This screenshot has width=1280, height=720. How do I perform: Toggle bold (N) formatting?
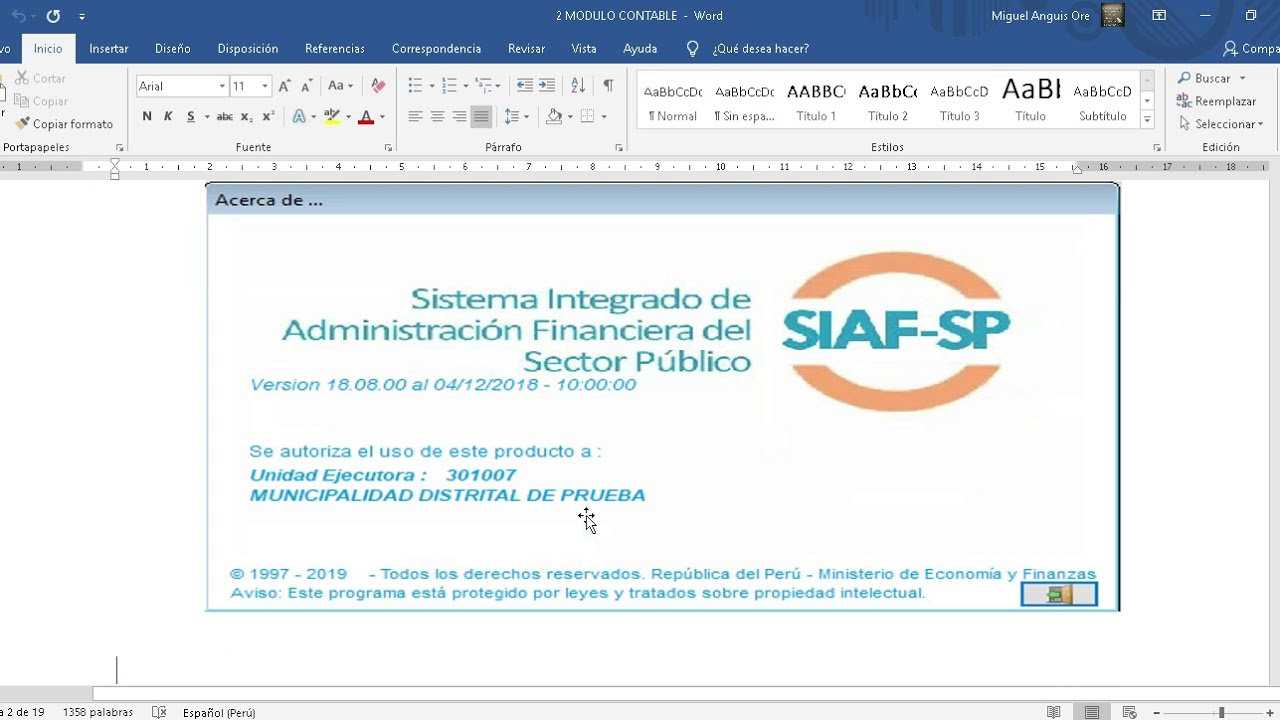(147, 117)
